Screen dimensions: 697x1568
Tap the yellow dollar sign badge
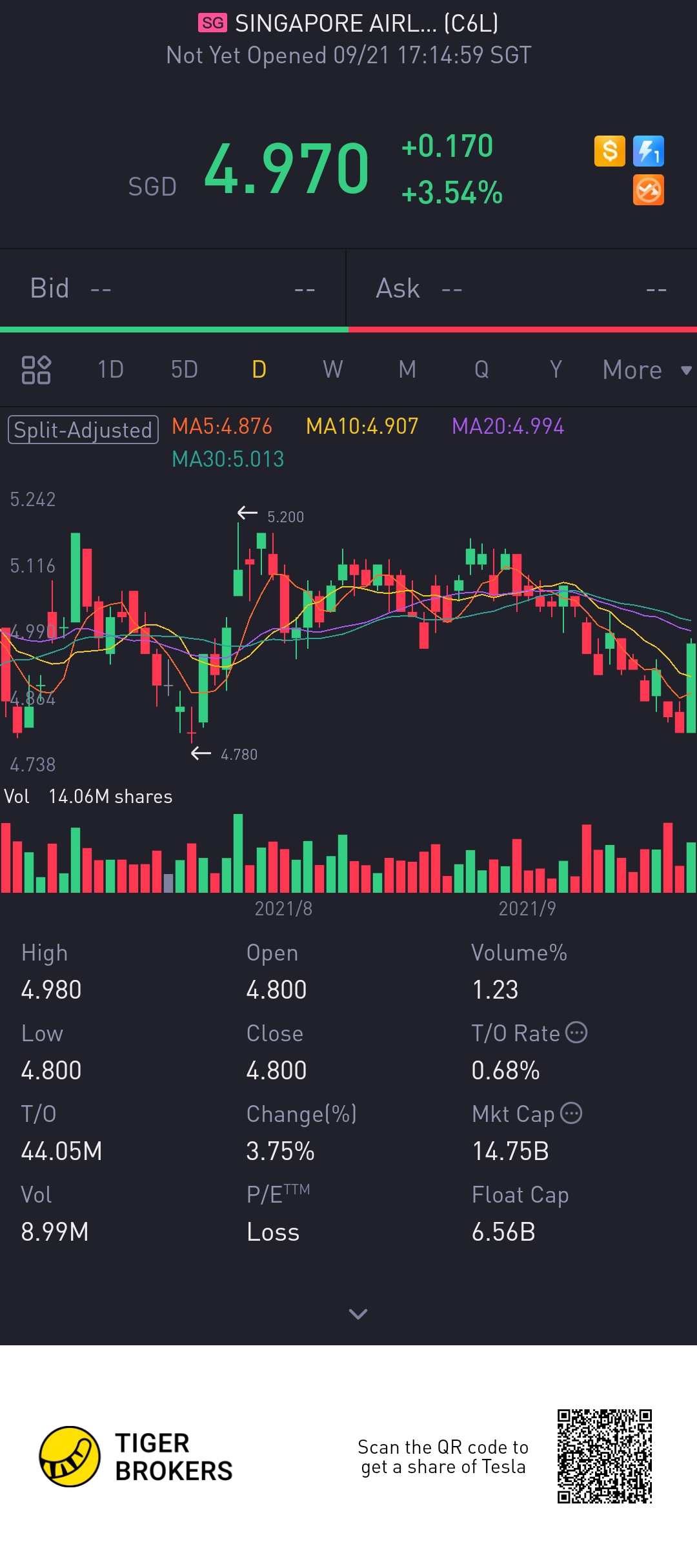coord(610,151)
